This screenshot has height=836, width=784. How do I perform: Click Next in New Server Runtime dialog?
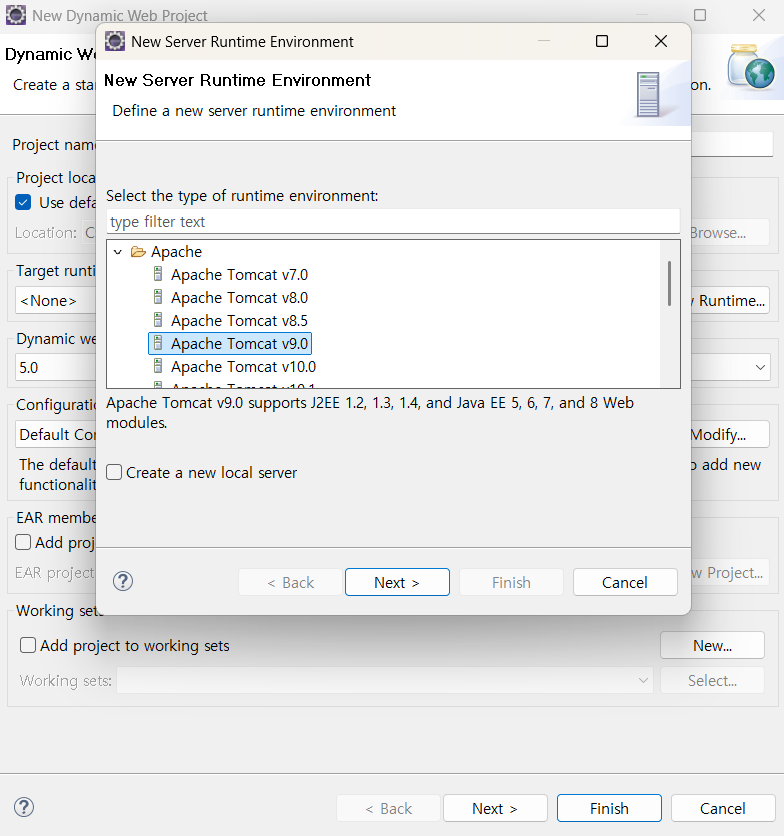coord(397,582)
